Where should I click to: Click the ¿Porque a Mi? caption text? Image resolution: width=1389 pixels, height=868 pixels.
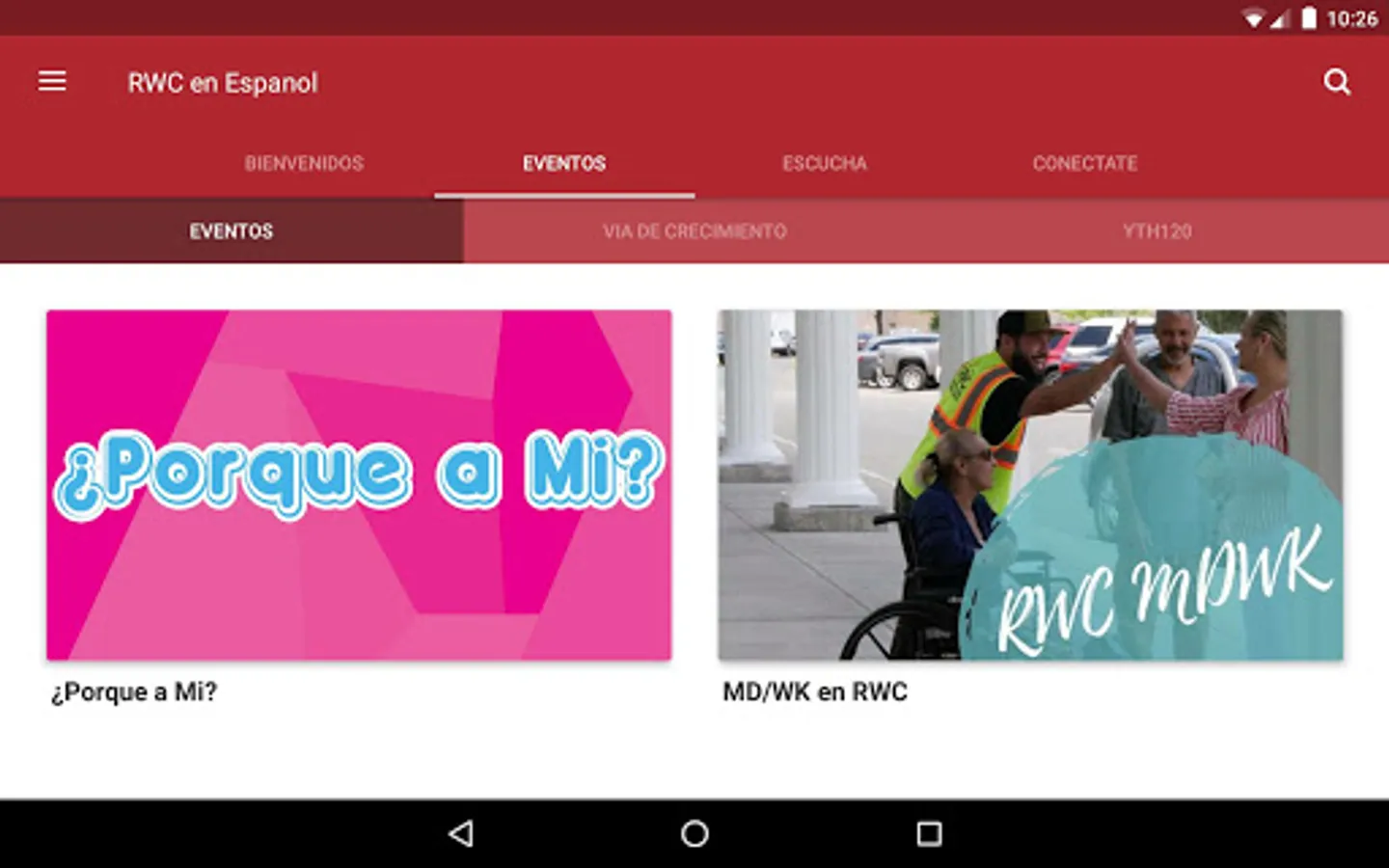[x=134, y=692]
